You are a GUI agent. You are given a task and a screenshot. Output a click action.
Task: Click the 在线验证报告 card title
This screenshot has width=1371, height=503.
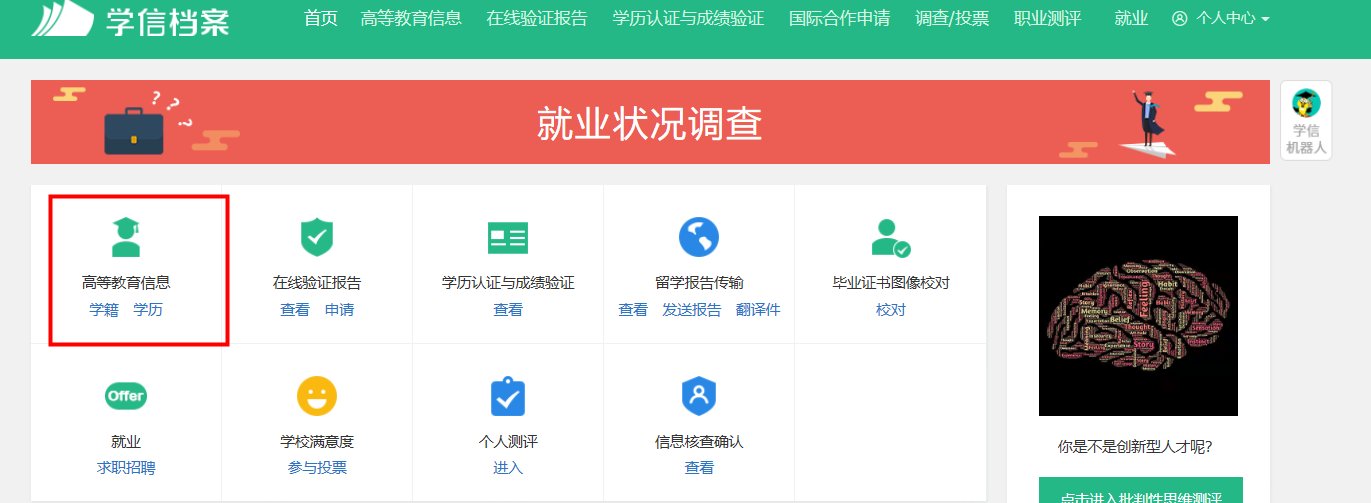point(317,283)
